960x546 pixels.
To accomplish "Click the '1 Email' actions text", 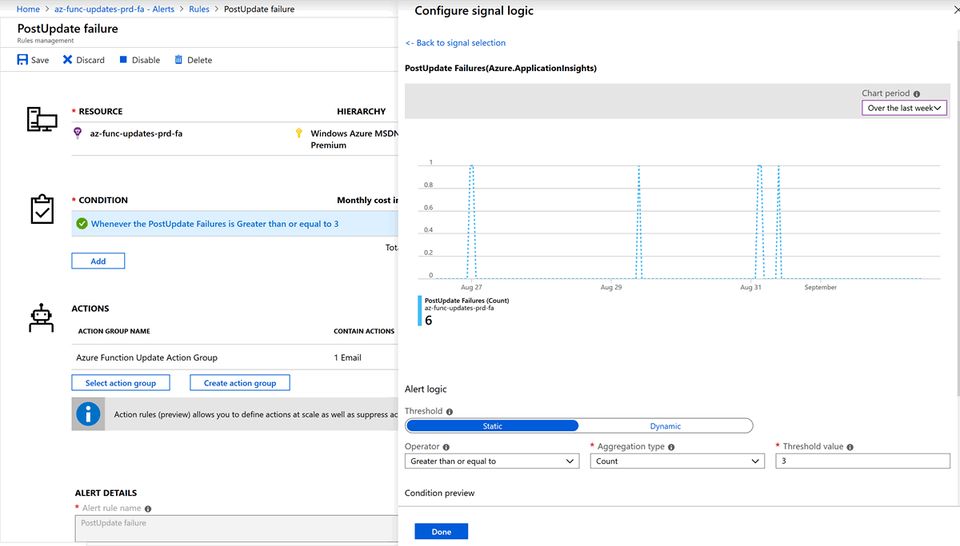I will (x=348, y=357).
